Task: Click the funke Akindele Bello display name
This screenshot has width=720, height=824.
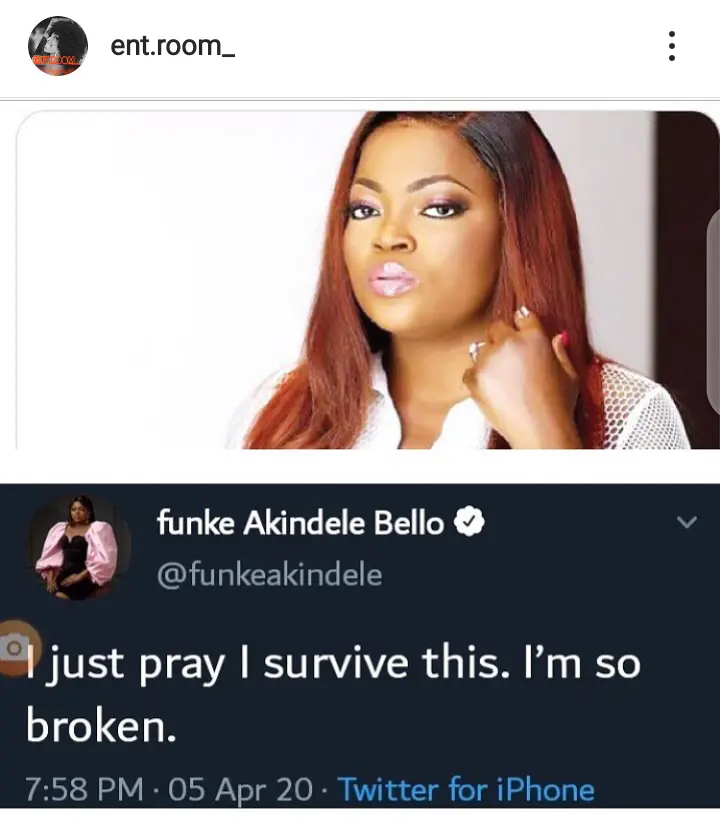Action: 300,523
